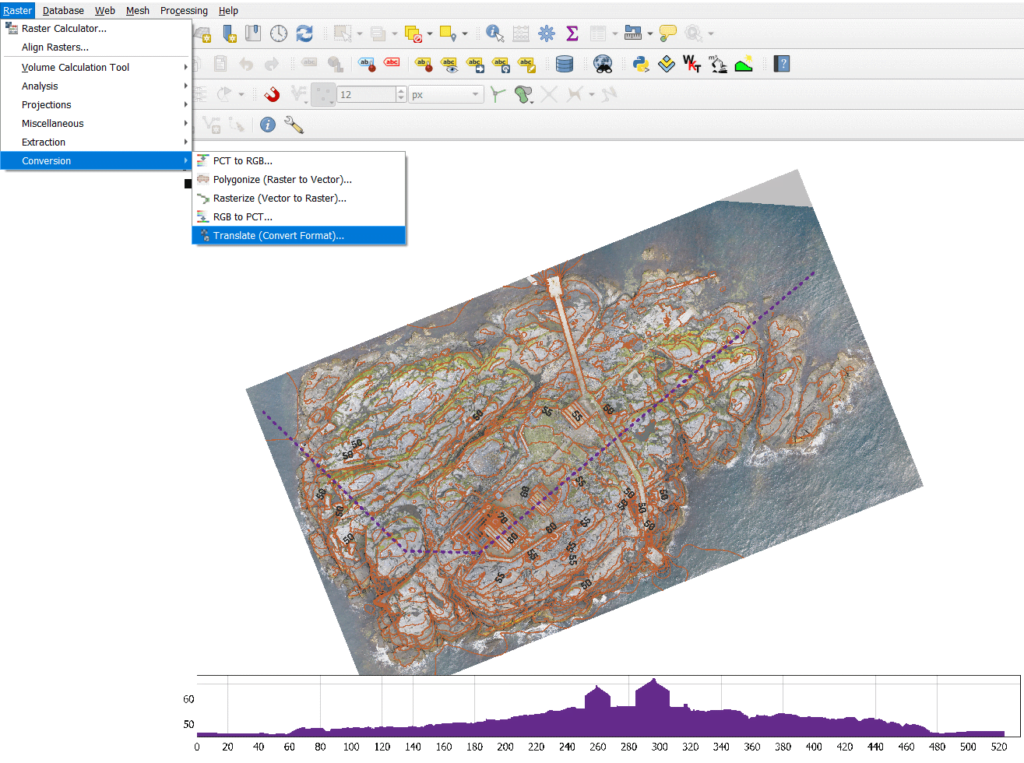Image resolution: width=1024 pixels, height=763 pixels.
Task: Open the DB Manager database icon
Action: [564, 64]
